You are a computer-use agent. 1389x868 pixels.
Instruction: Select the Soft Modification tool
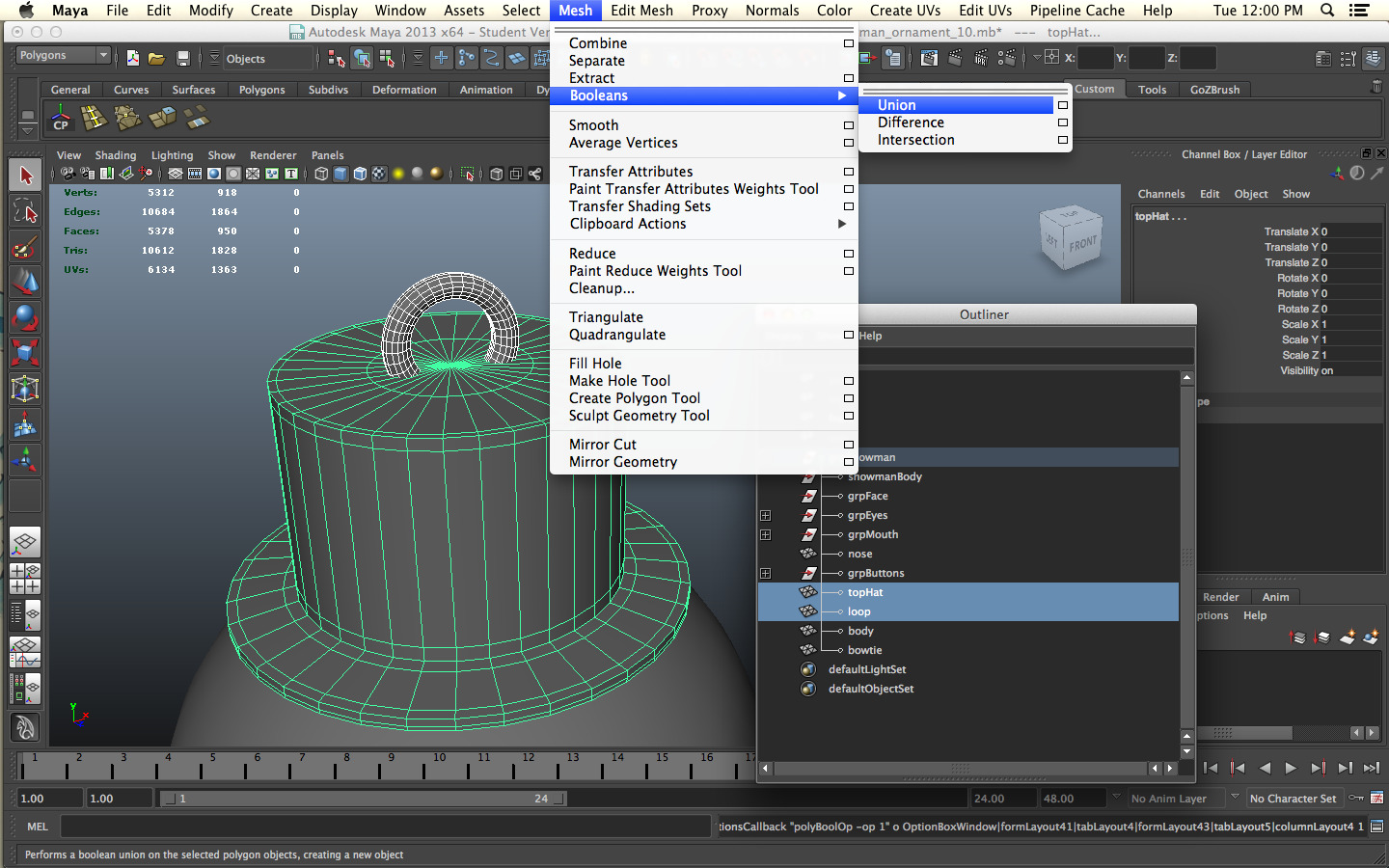25,424
